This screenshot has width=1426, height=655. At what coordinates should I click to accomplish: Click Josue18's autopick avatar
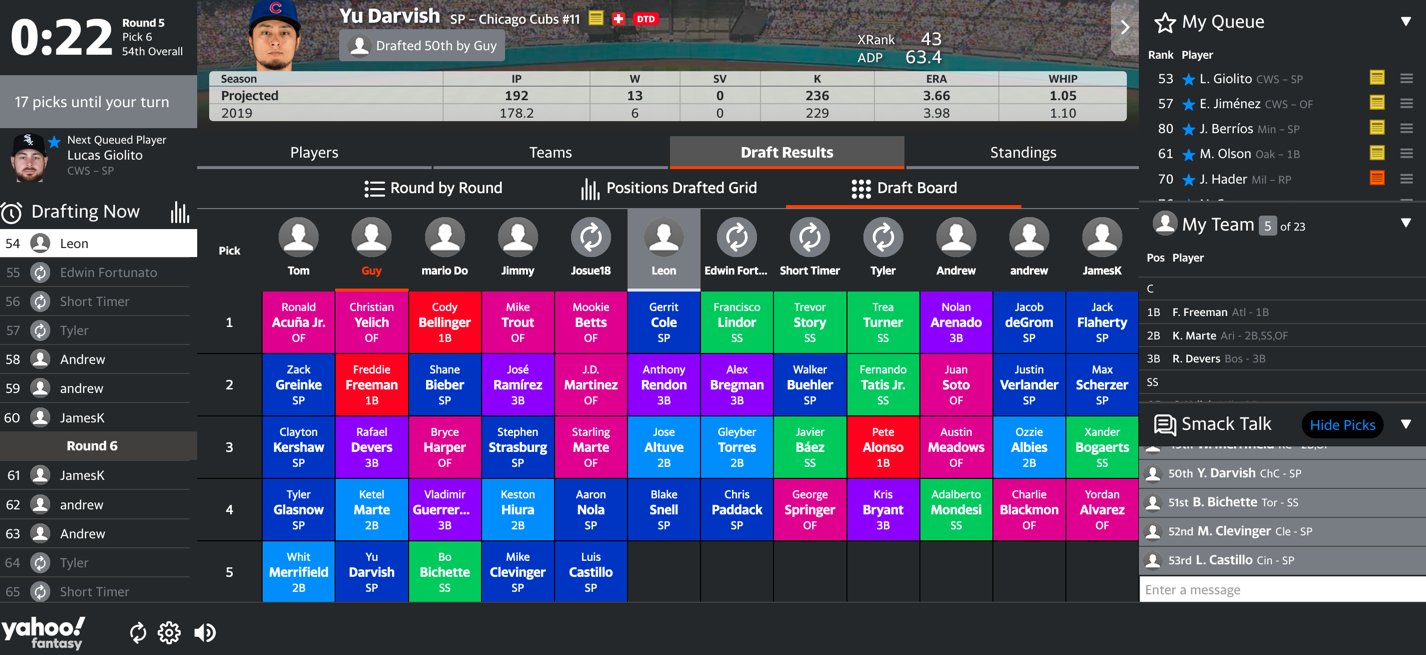[591, 238]
